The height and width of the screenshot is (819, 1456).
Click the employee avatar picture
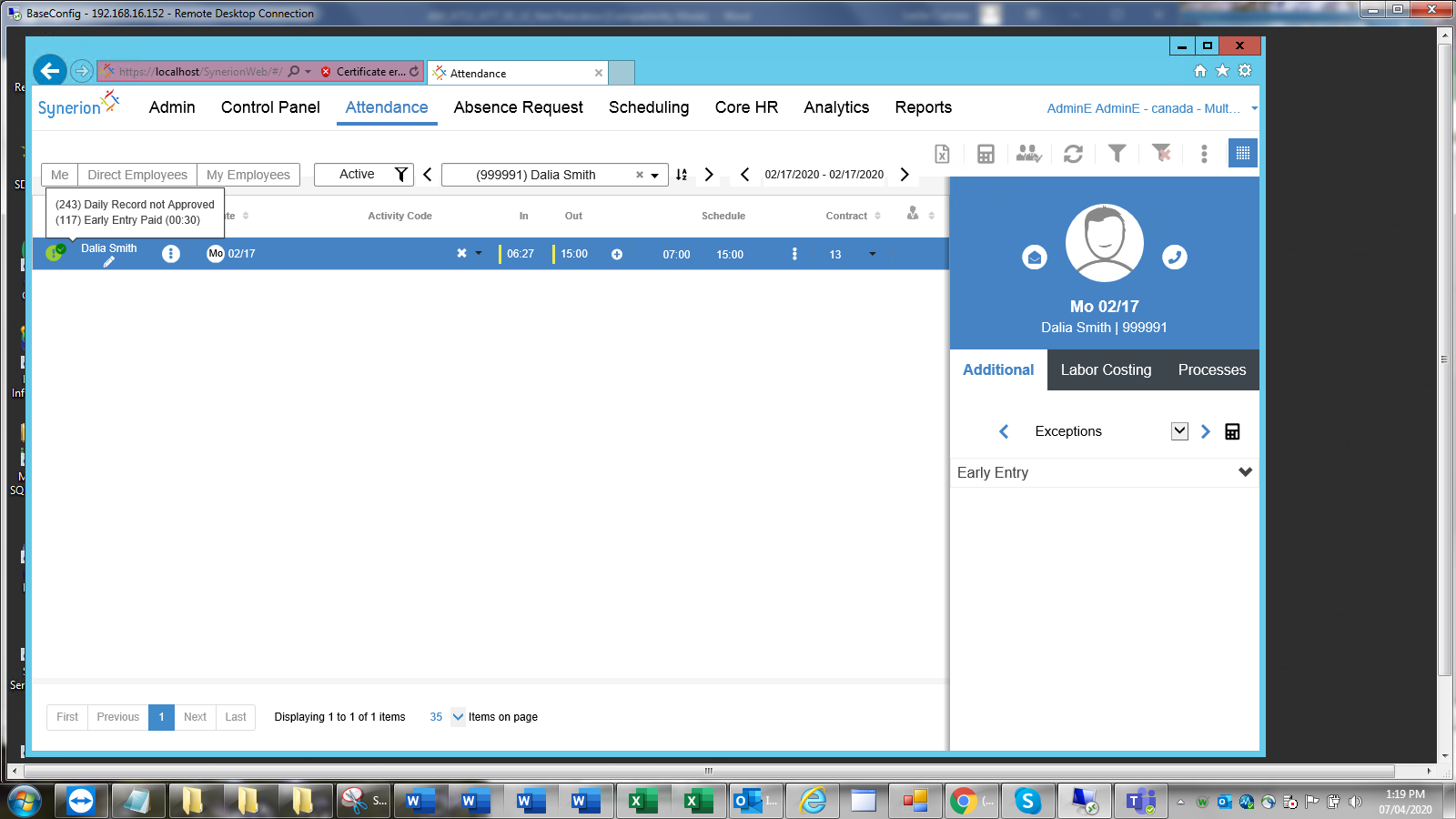tap(1105, 243)
